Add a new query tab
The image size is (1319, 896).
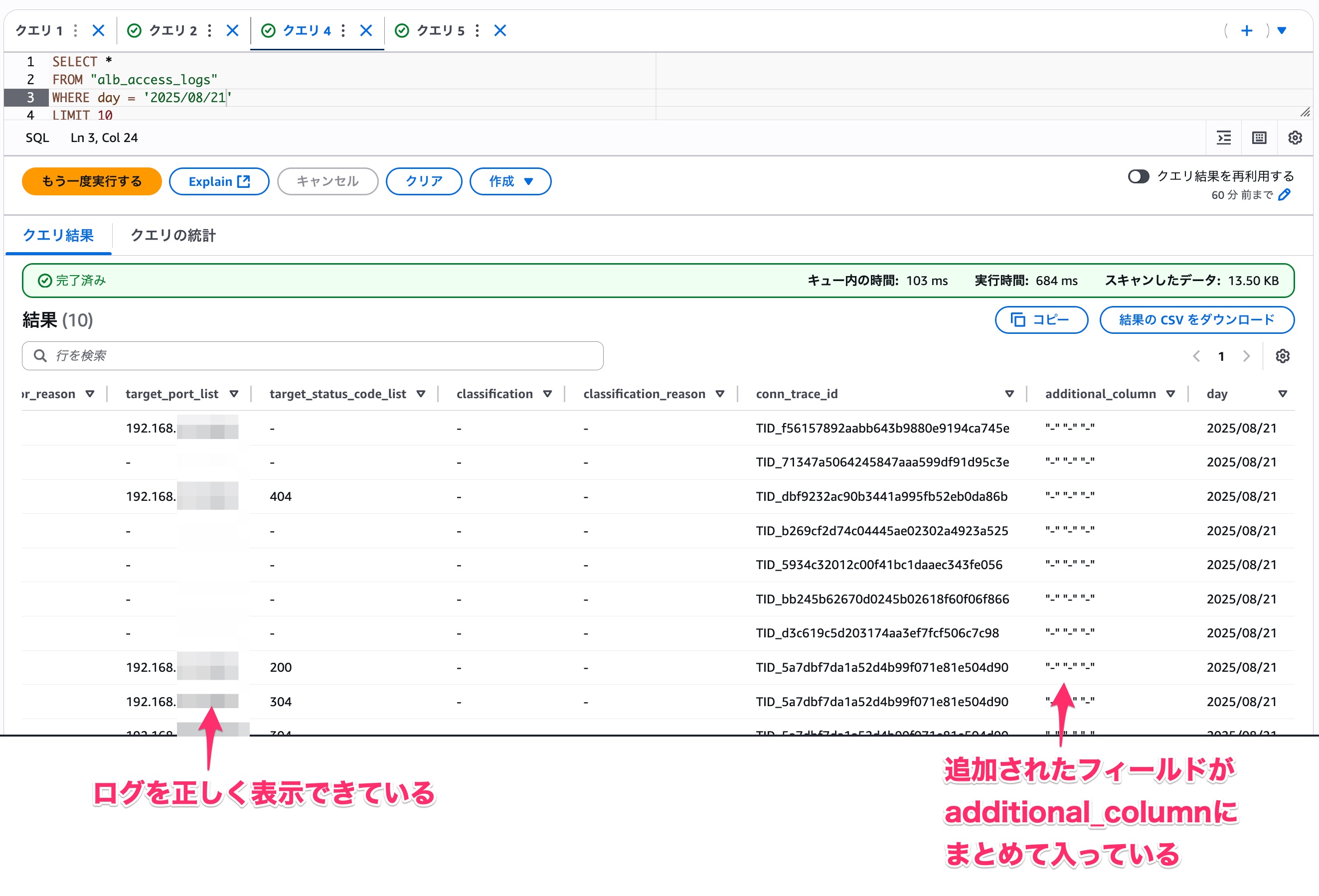(1246, 30)
